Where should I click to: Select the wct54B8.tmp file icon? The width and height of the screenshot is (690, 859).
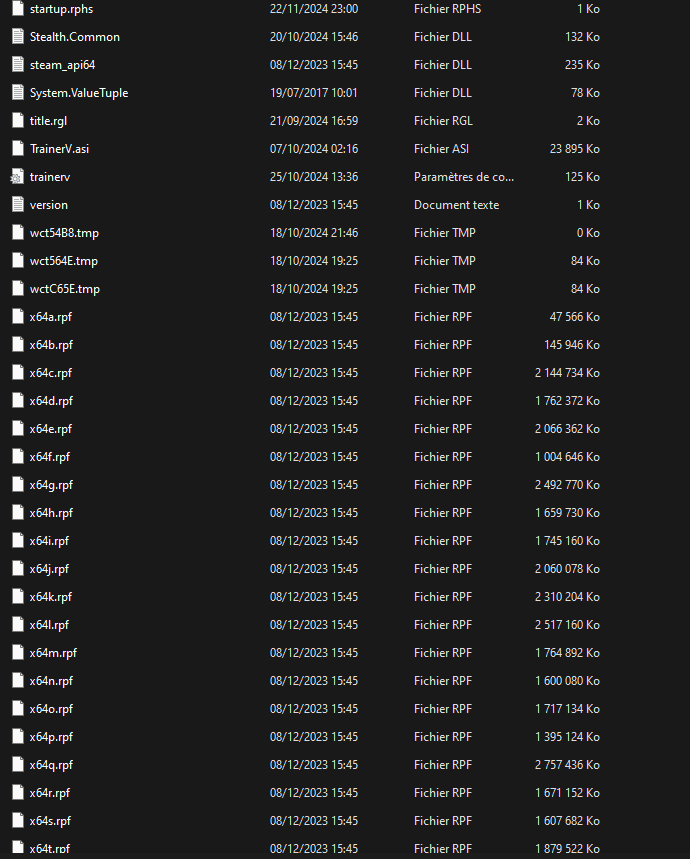pyautogui.click(x=17, y=233)
